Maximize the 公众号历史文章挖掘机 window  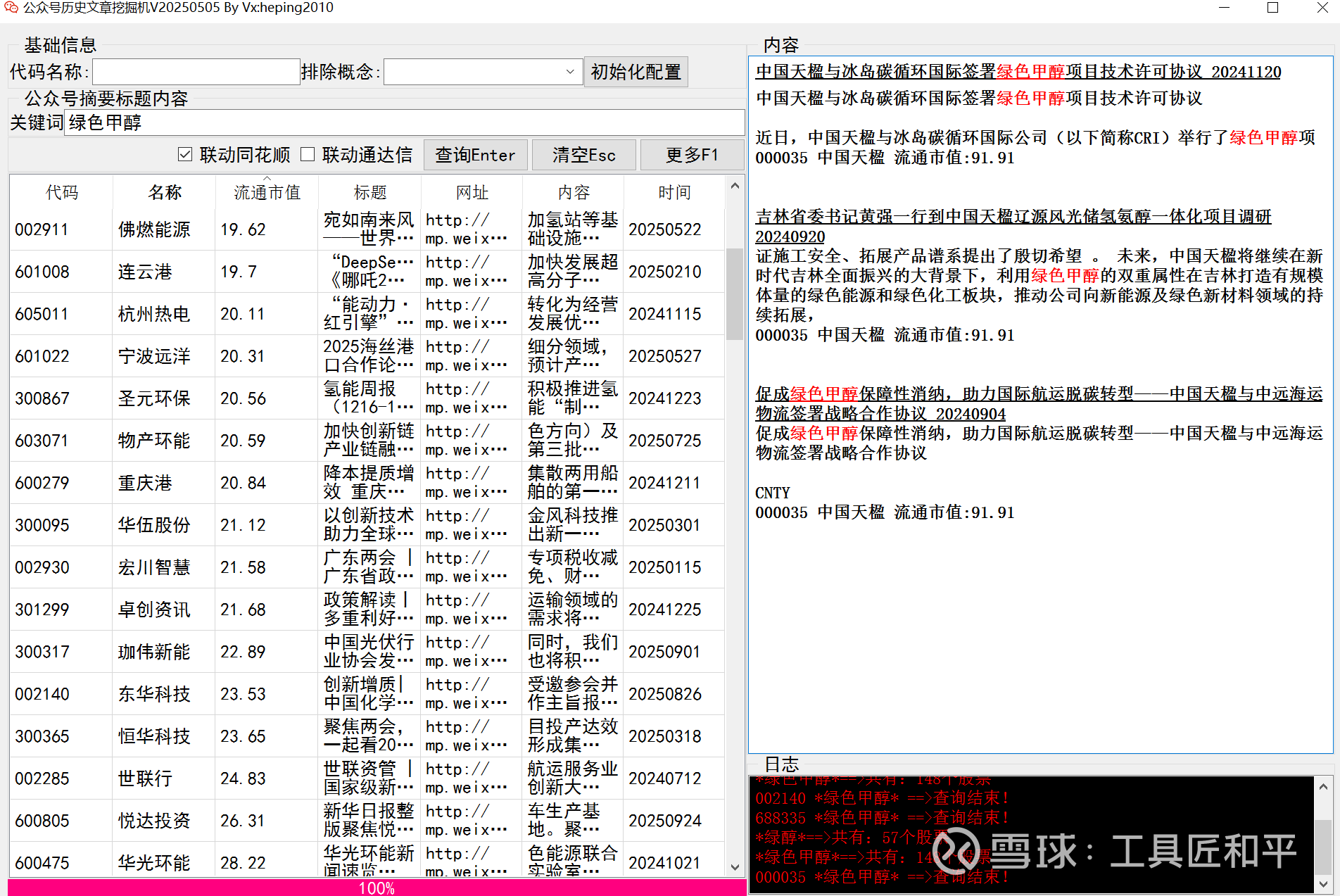pos(1272,8)
